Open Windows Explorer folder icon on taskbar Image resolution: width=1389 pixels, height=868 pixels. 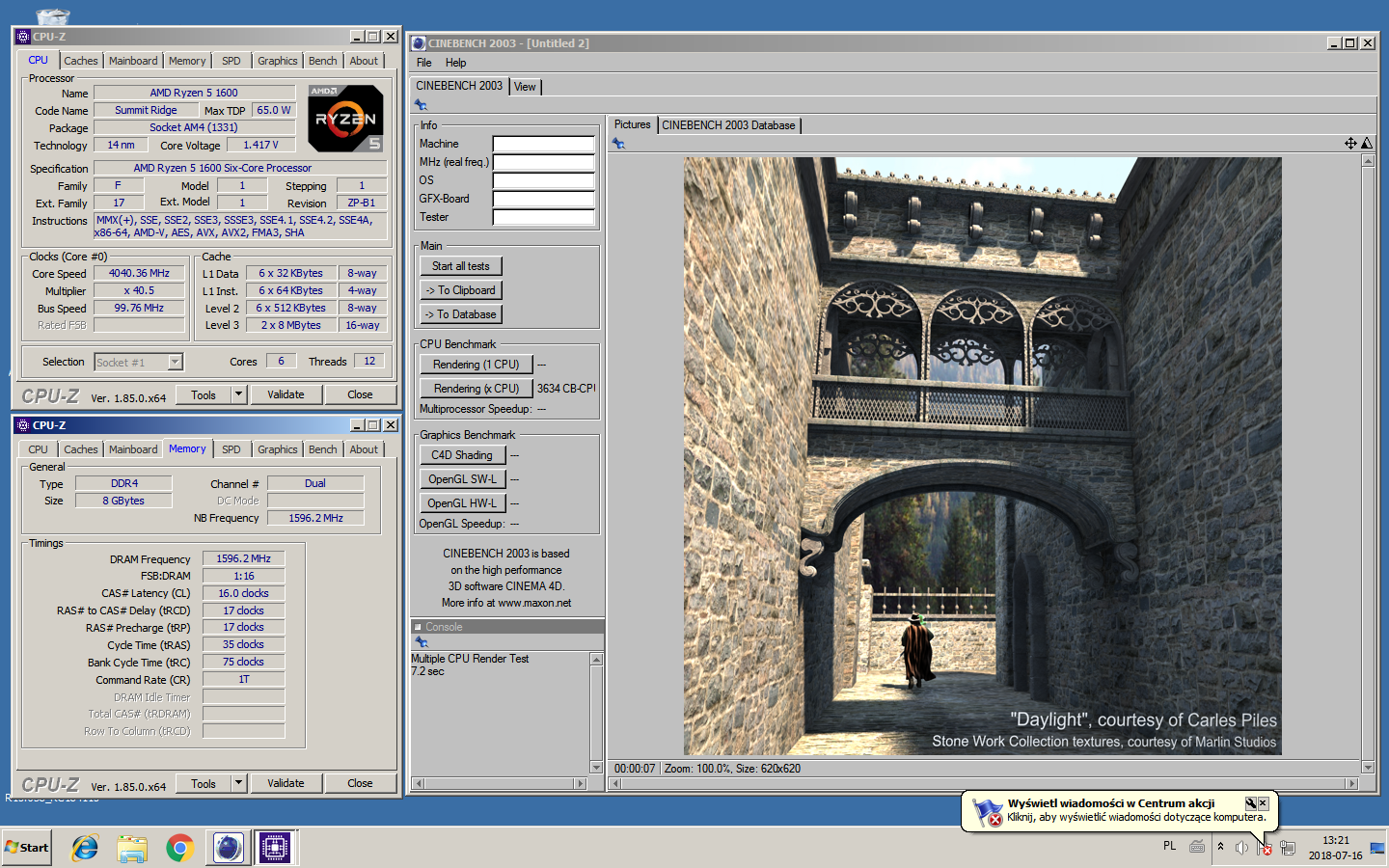click(132, 848)
